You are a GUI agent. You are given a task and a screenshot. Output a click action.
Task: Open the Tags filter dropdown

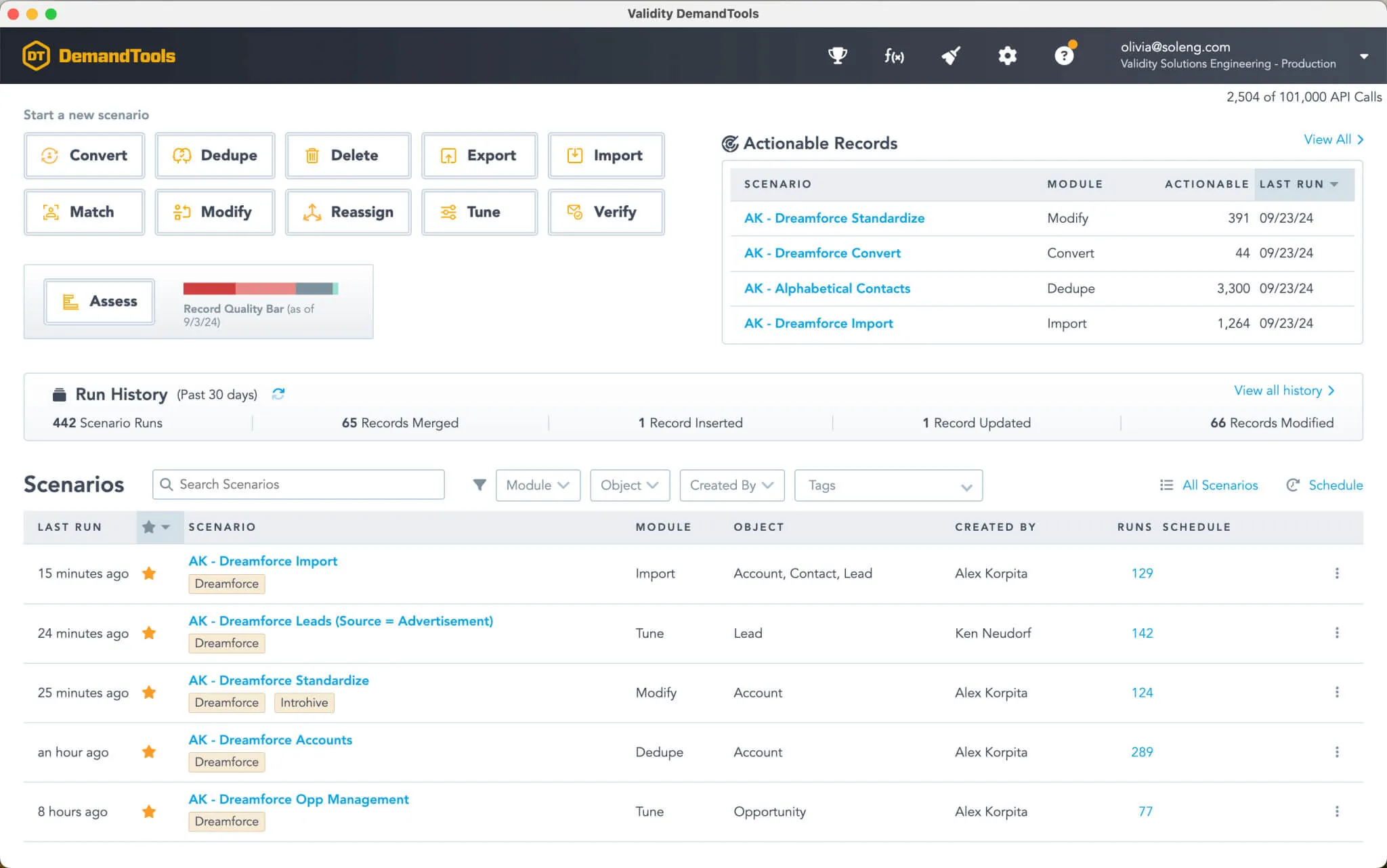(888, 485)
